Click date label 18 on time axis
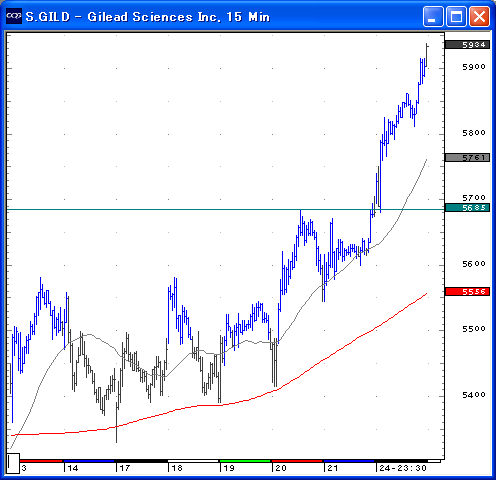This screenshot has width=496, height=480. pyautogui.click(x=177, y=468)
